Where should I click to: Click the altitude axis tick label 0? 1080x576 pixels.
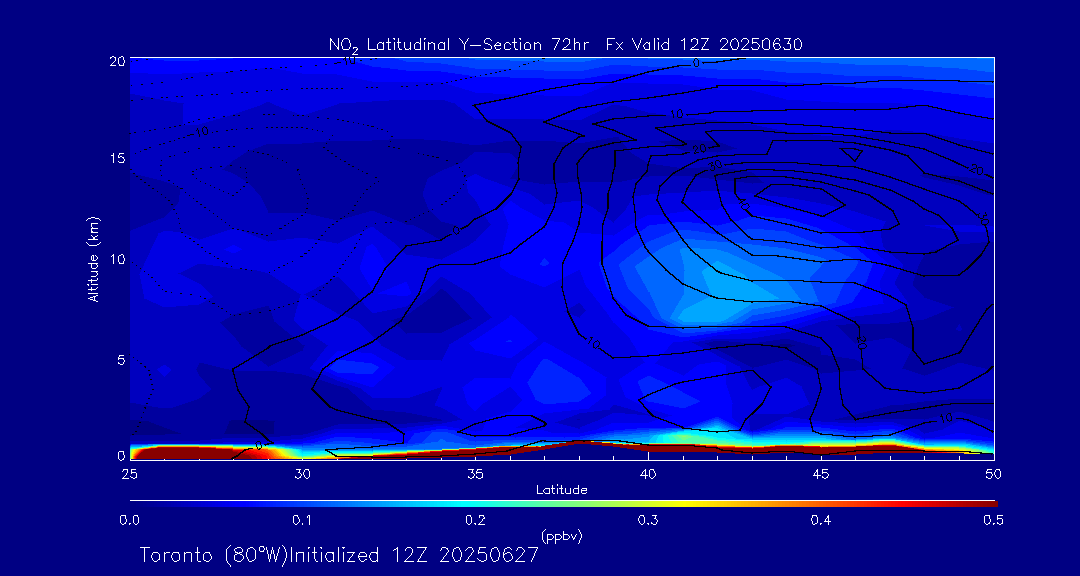[x=121, y=455]
